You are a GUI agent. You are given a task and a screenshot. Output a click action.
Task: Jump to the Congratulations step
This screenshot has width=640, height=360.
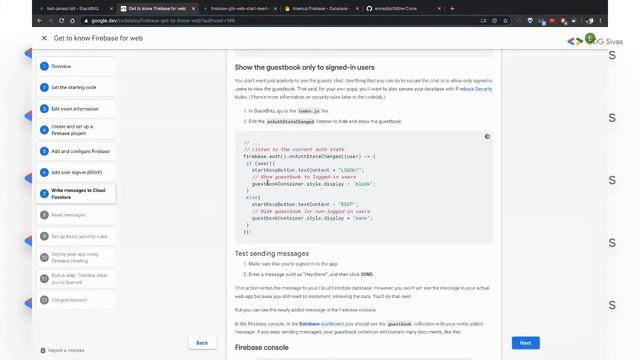point(76,300)
